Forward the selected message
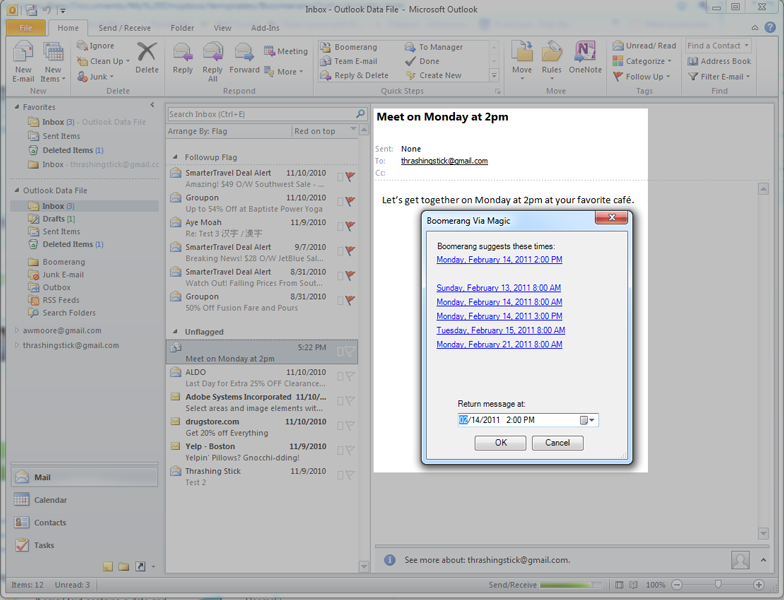This screenshot has width=784, height=600. (244, 58)
